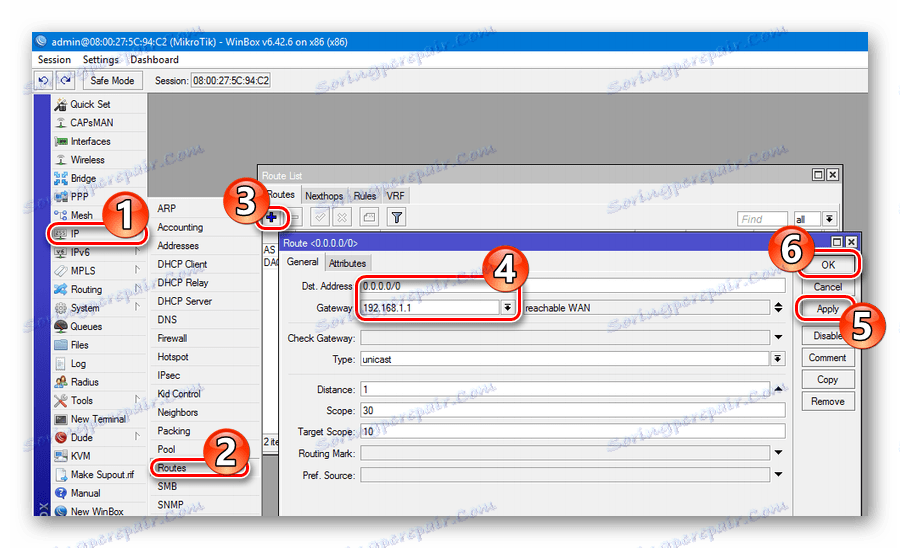Open Radius sidebar item
Screen dimensions: 900x548
(99, 382)
